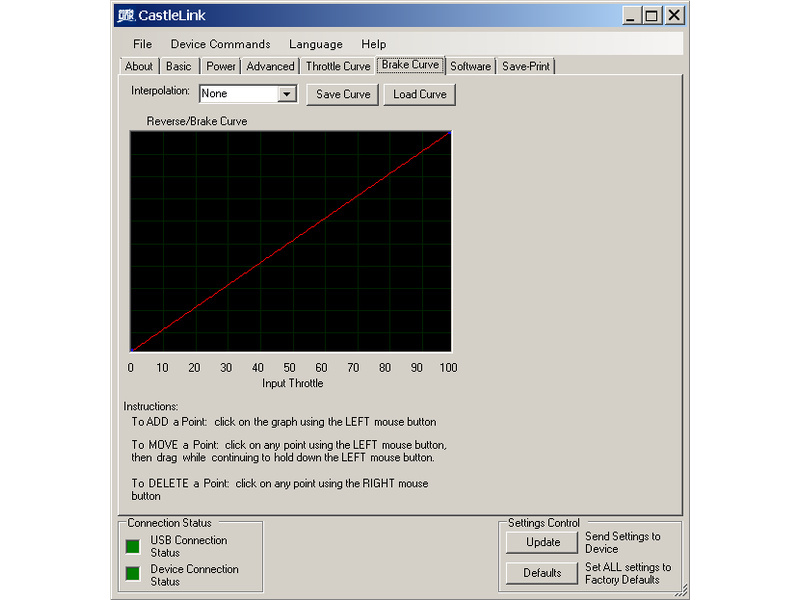Switch to the Software tab
Screen dimensions: 800x600
pos(470,67)
